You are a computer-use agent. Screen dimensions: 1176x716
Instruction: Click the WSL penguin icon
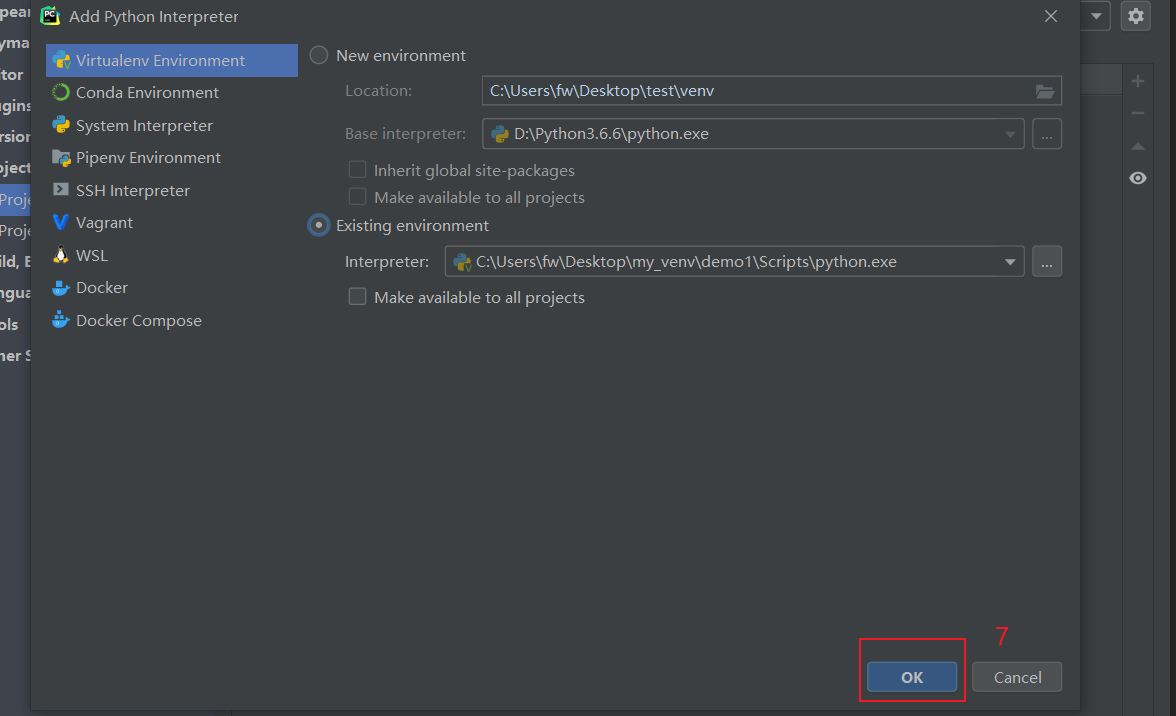[61, 255]
